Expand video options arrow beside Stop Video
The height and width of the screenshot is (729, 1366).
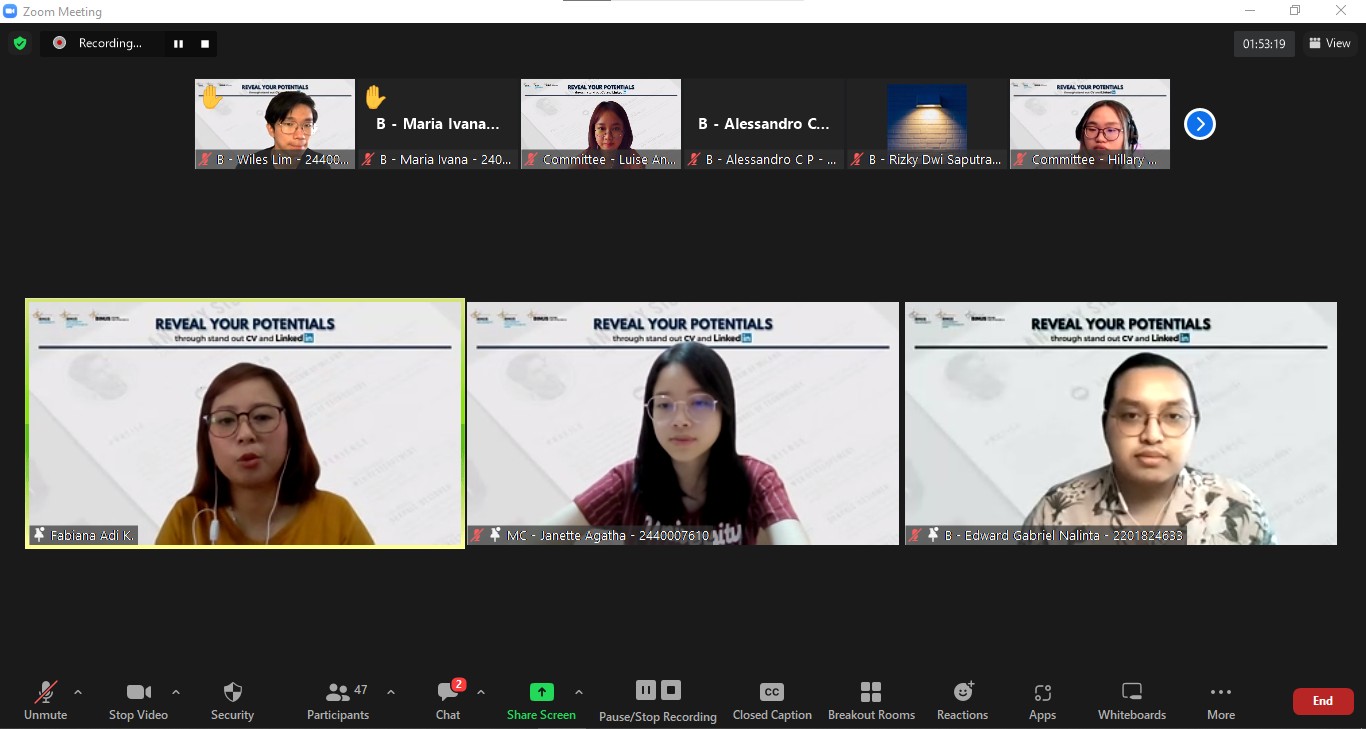(176, 692)
